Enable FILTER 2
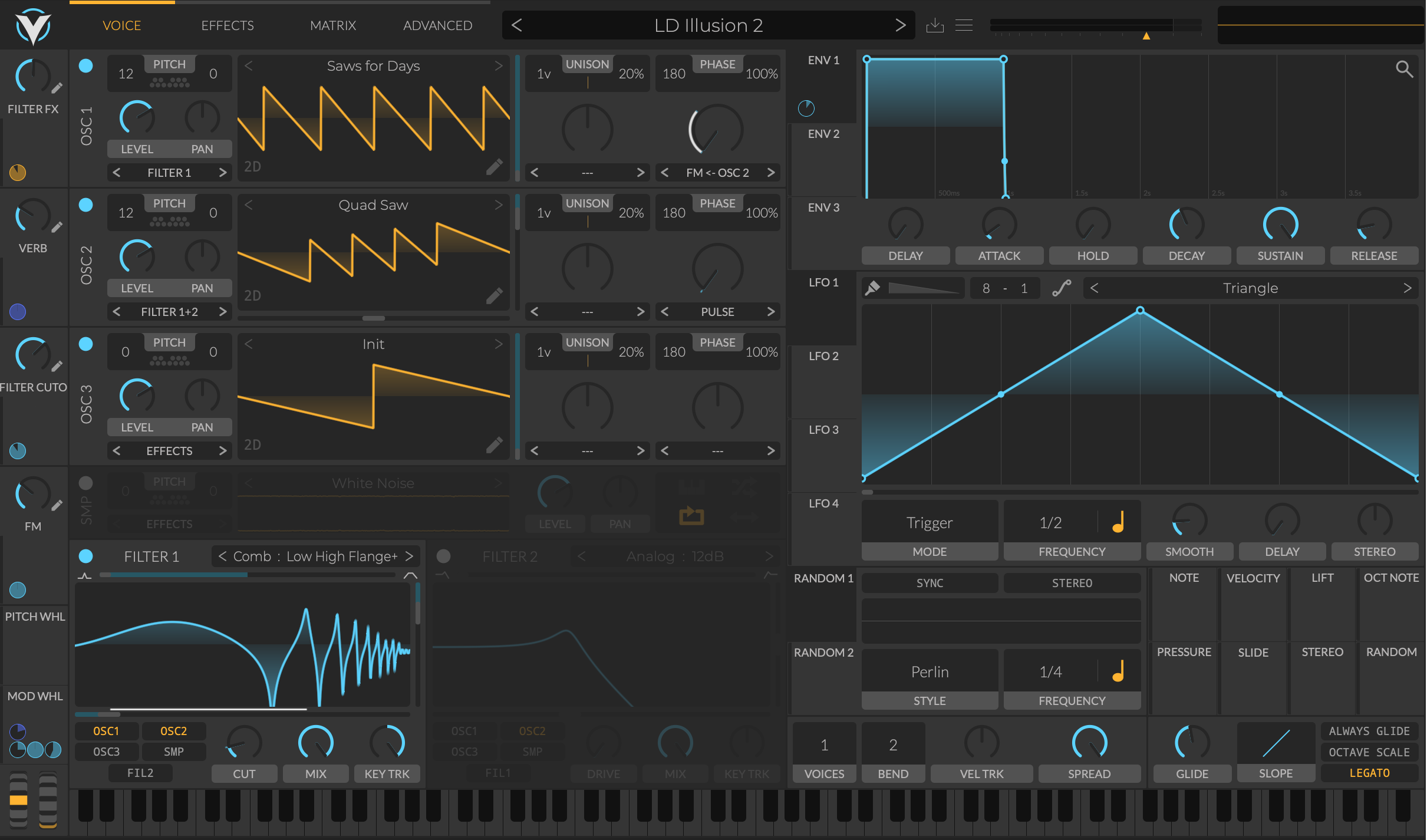Image resolution: width=1427 pixels, height=840 pixels. (x=444, y=556)
